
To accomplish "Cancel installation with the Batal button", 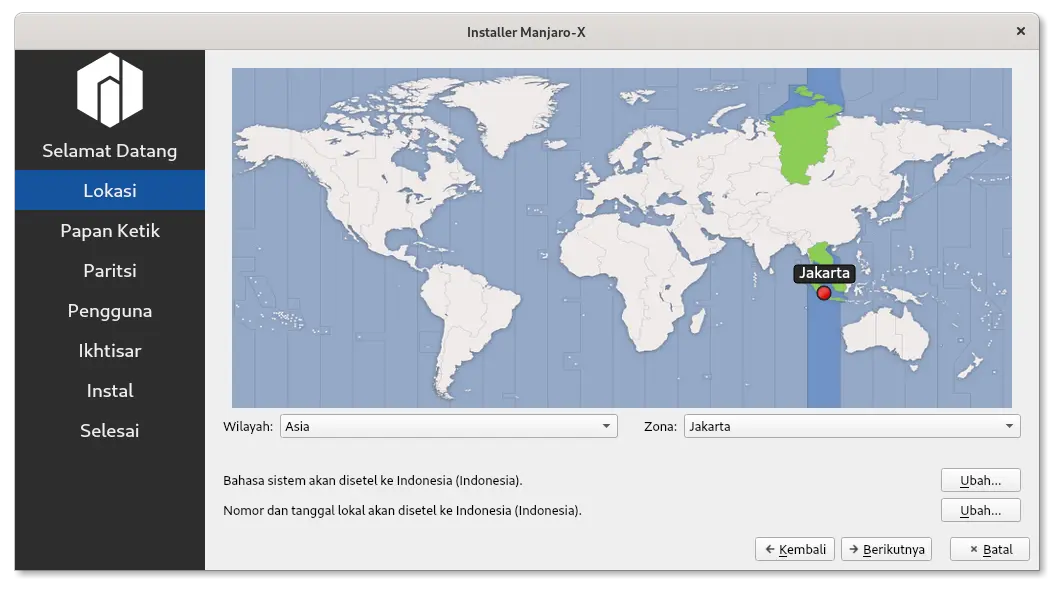I will click(990, 549).
